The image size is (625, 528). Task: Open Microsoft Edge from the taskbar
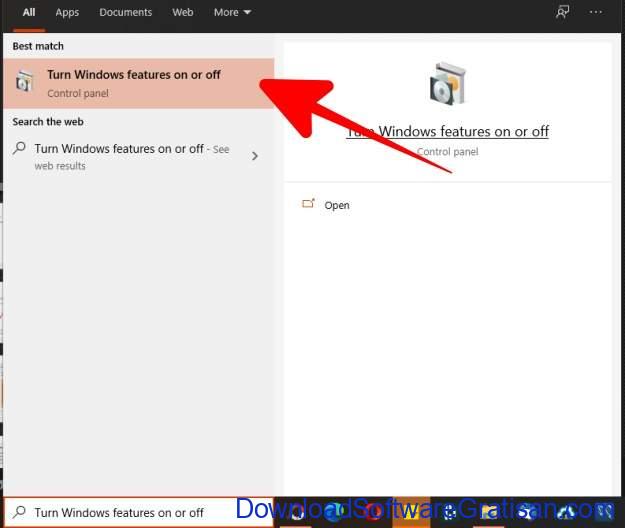coord(332,512)
